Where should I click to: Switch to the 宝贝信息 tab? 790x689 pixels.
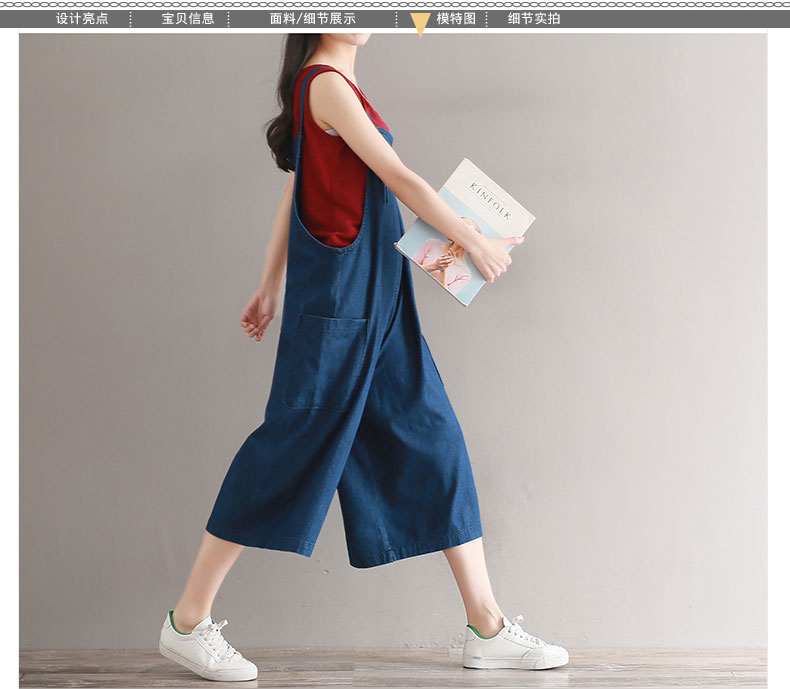188,19
